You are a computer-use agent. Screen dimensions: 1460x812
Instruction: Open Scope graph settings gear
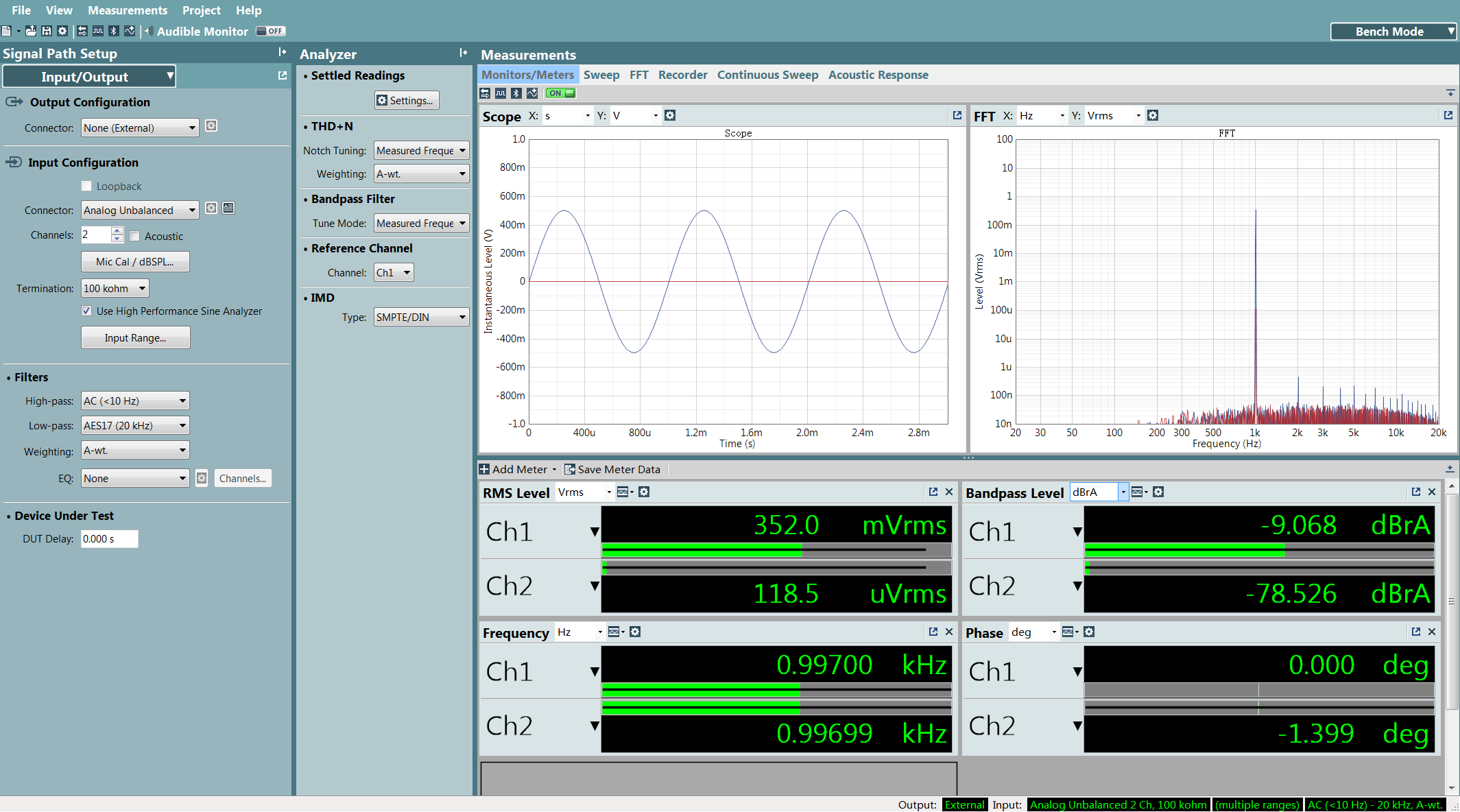coord(670,115)
